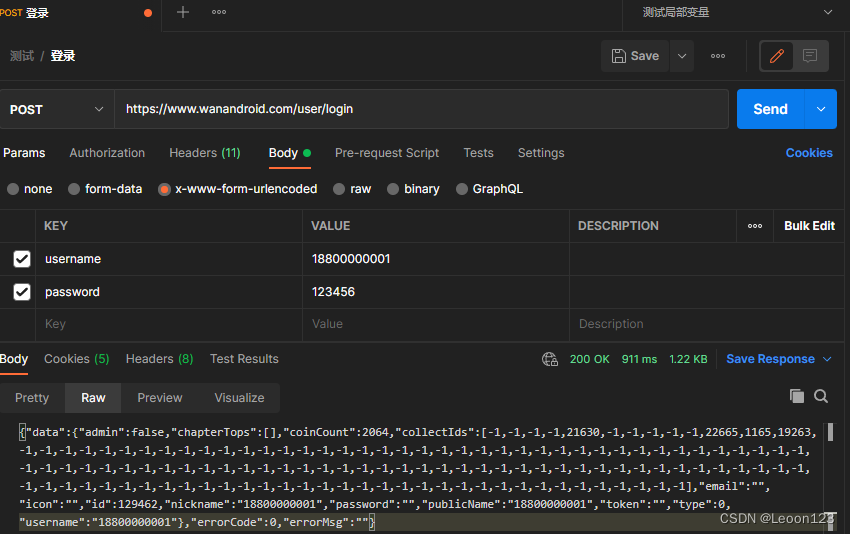Screen dimensions: 850x534
Task: Click the 200 OK status
Action: tap(589, 359)
